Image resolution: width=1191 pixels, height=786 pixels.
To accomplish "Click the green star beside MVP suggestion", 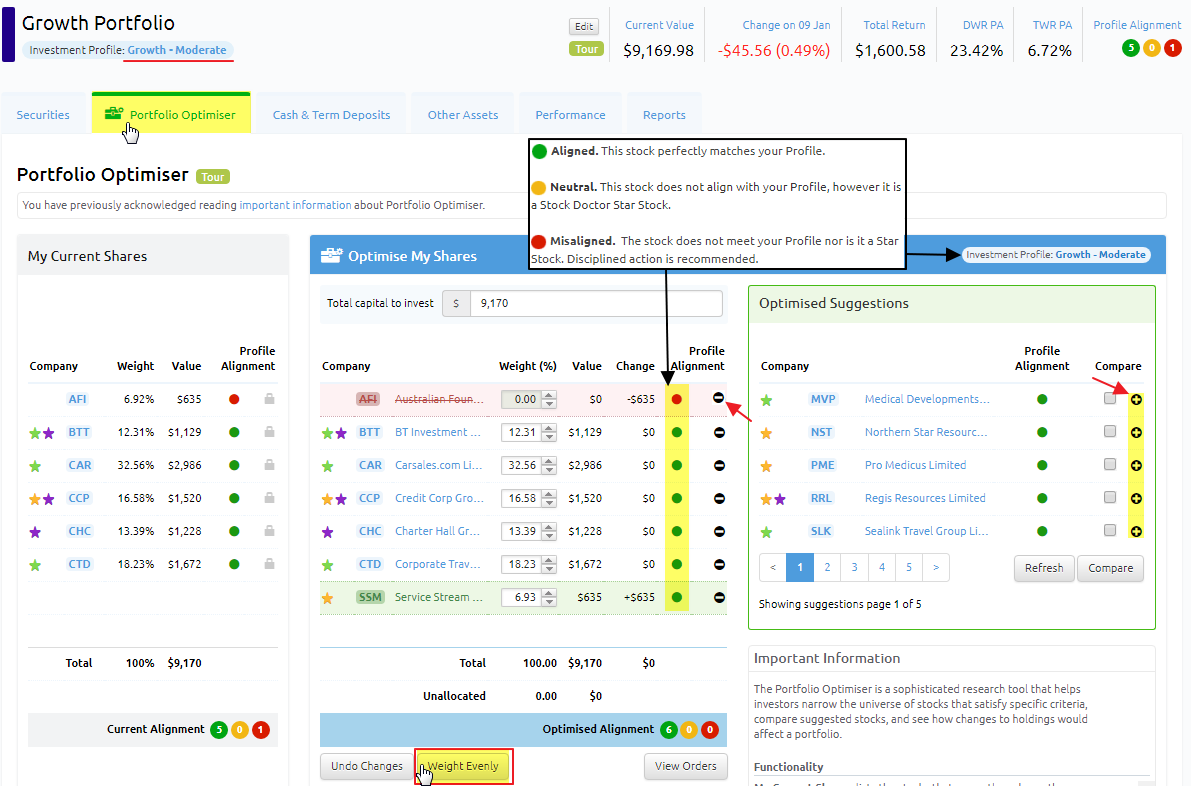I will (x=766, y=400).
